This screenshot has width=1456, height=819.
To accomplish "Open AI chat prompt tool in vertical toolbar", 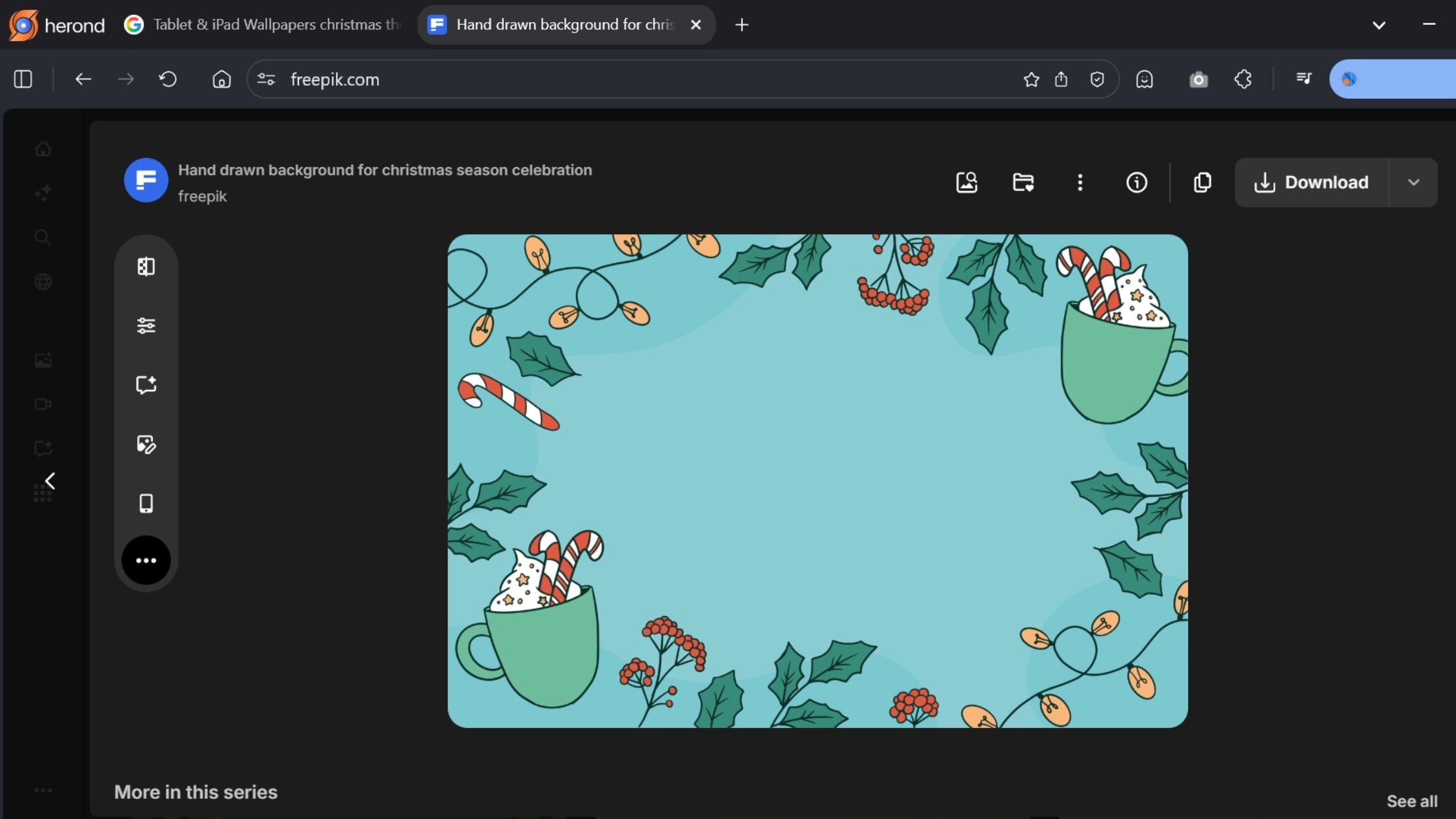I will point(146,385).
